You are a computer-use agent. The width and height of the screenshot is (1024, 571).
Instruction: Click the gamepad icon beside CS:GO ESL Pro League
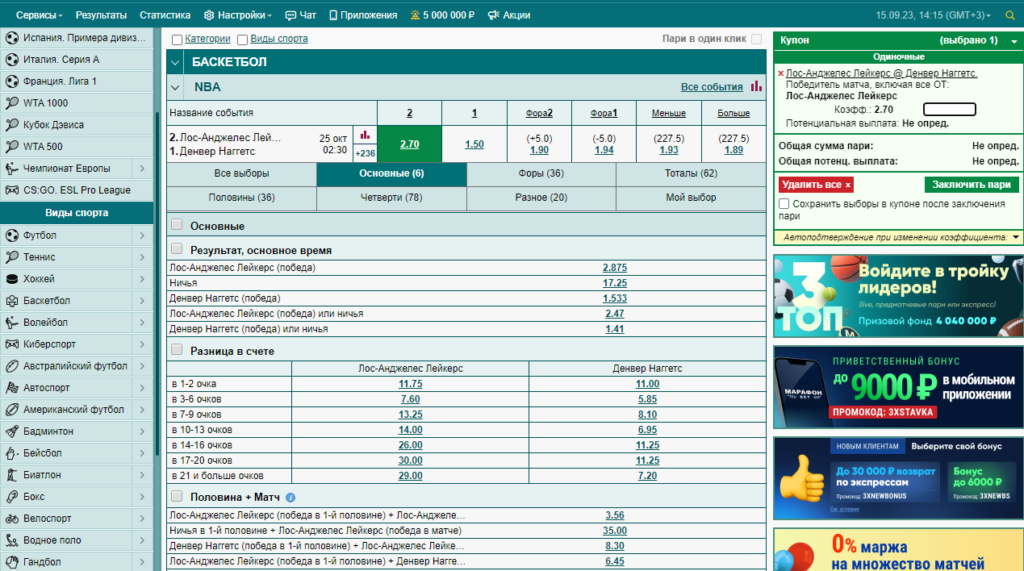click(12, 190)
